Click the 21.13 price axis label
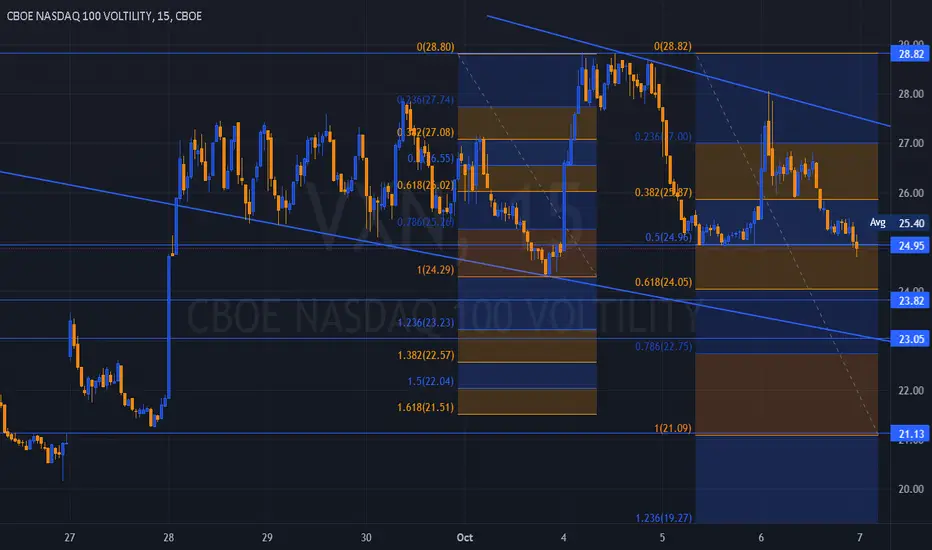 coord(911,434)
